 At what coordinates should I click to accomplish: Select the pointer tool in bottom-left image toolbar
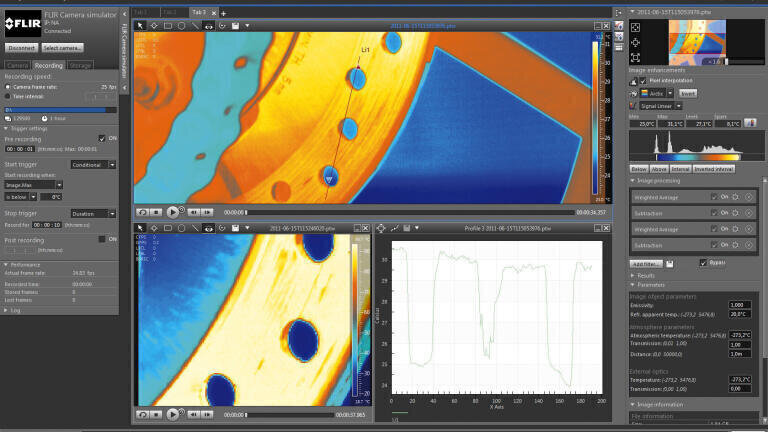tap(140, 228)
